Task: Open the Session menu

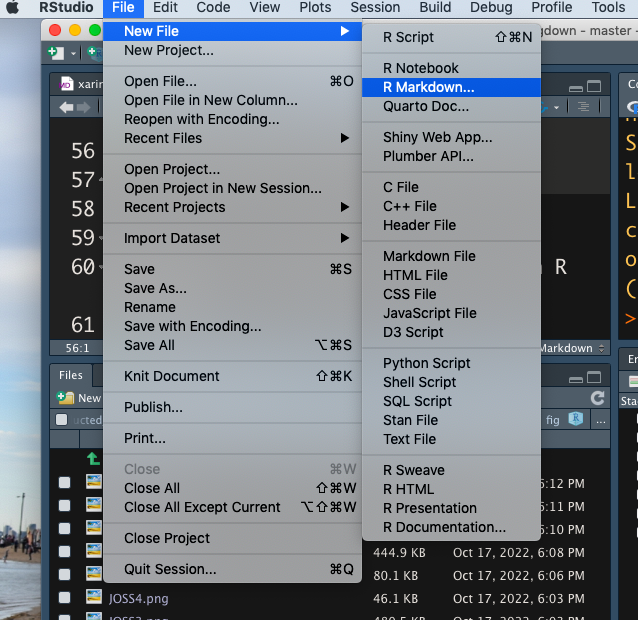Action: point(375,8)
